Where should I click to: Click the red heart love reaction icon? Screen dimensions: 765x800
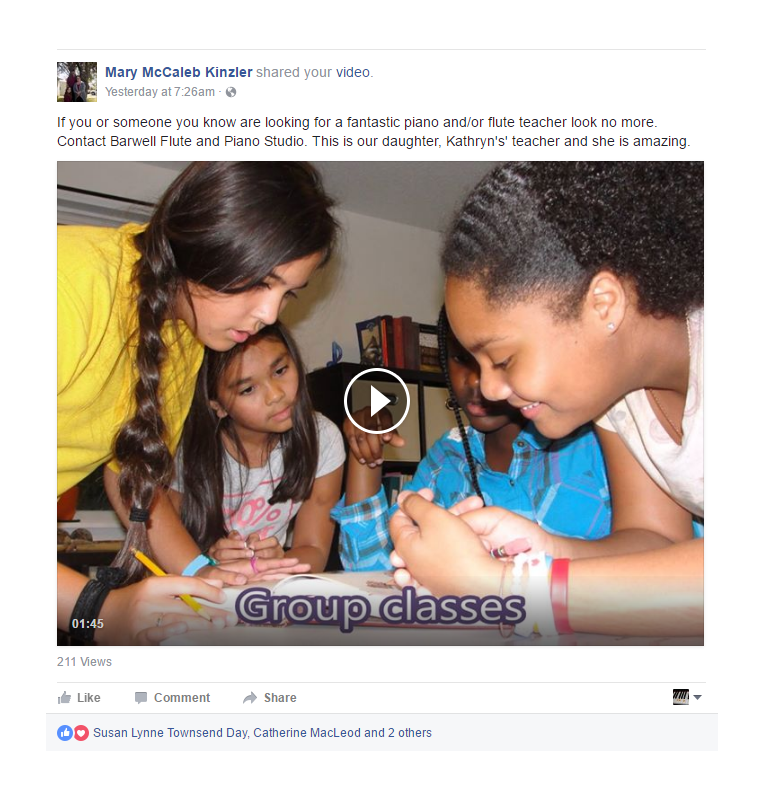[x=81, y=733]
